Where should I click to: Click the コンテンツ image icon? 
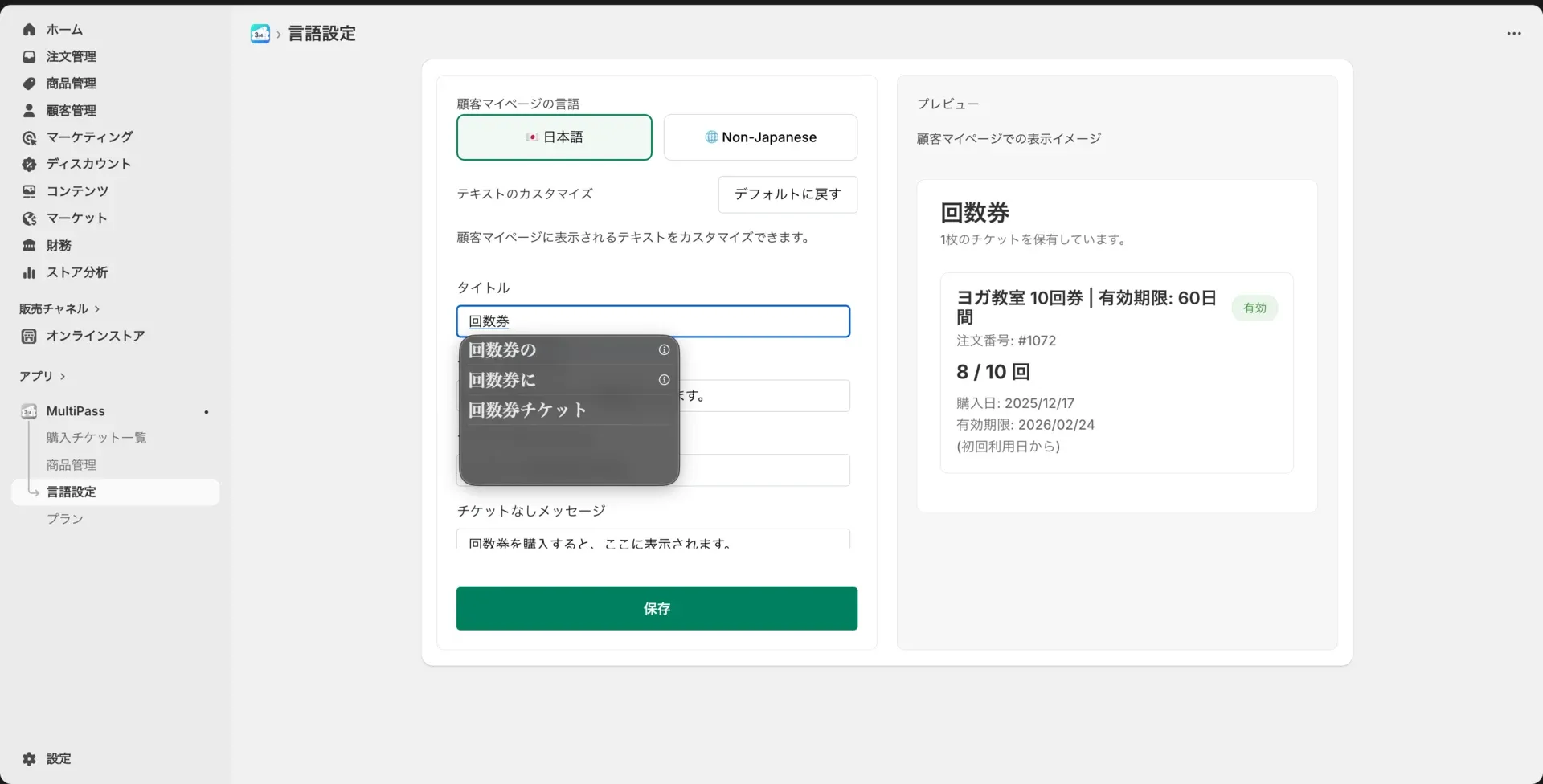(29, 191)
